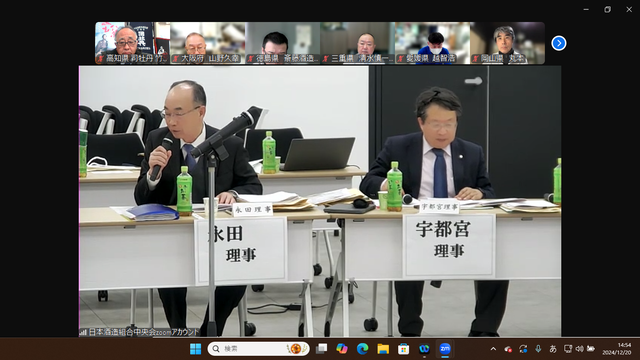Viewport: 640px width, 360px height.
Task: Open the clock showing 14:54 2024/12/20
Action: 616,349
